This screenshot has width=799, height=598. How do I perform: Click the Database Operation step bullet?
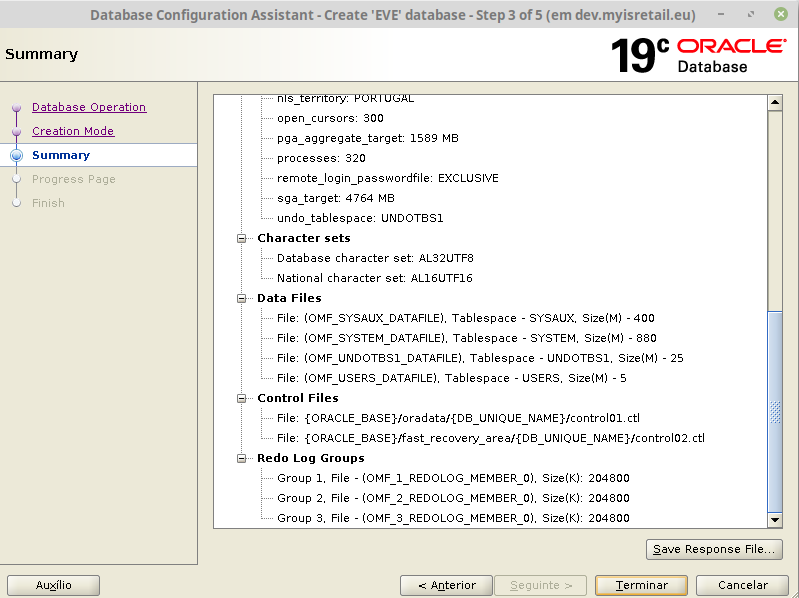[16, 107]
